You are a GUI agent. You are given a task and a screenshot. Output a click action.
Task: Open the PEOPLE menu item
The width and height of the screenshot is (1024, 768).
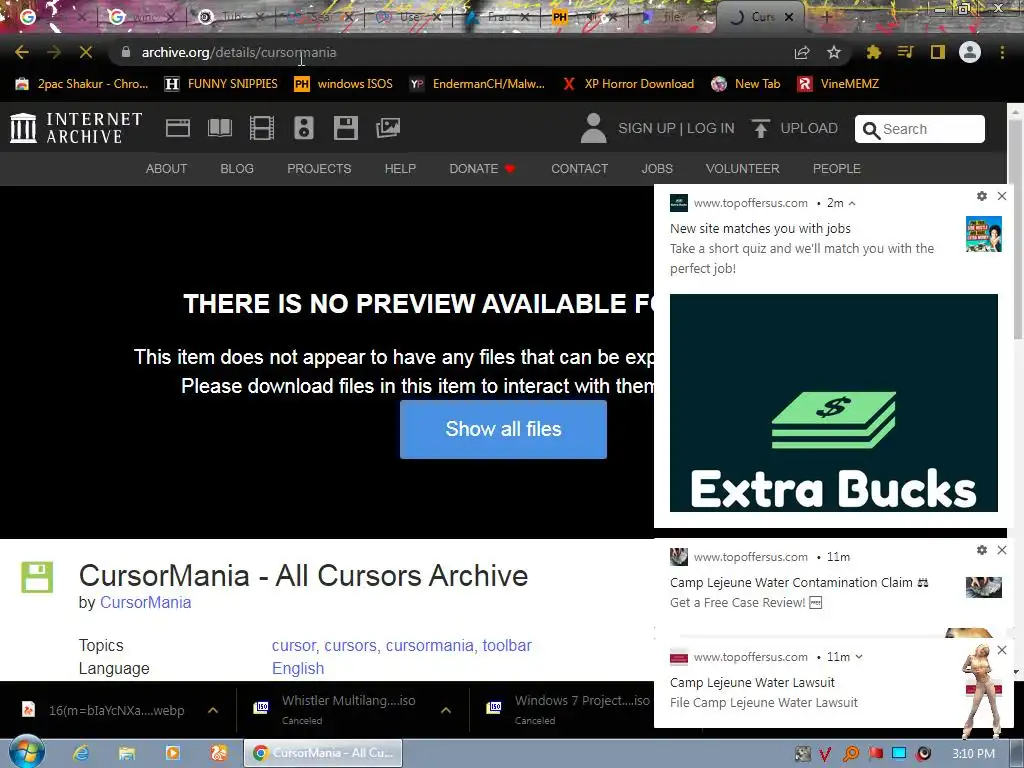[837, 168]
